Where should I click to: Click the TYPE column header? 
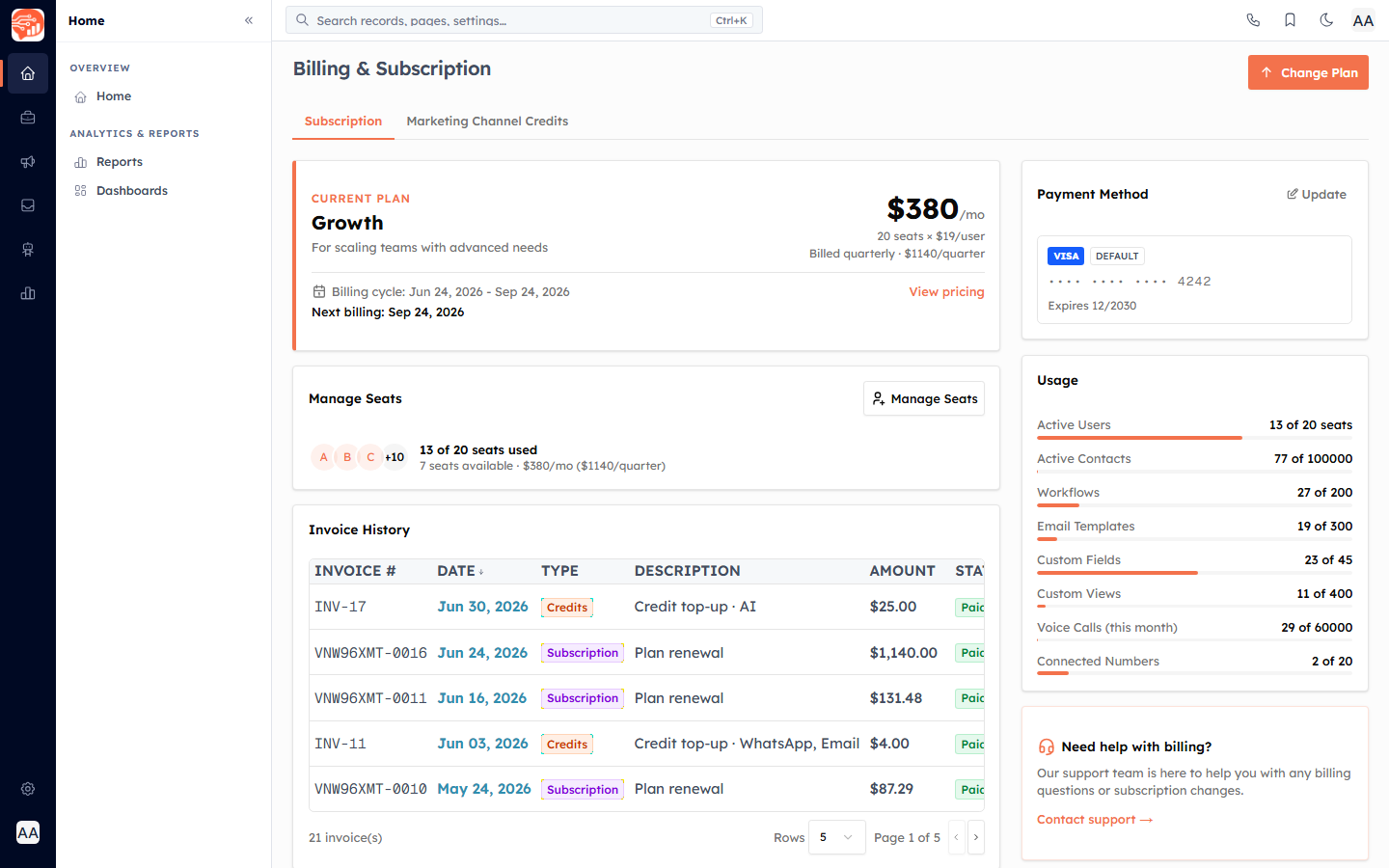coord(560,571)
